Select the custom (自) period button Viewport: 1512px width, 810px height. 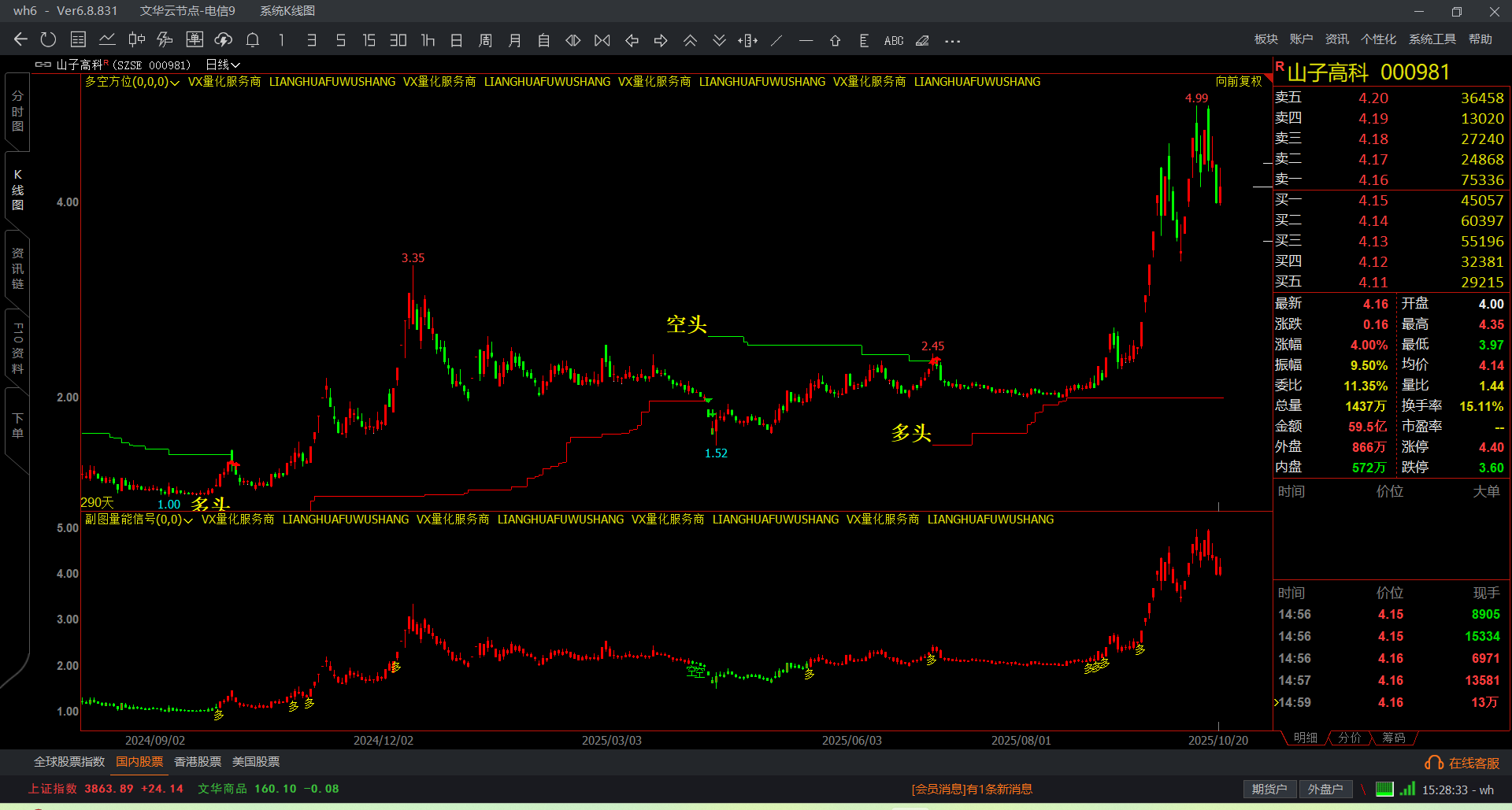click(x=544, y=40)
